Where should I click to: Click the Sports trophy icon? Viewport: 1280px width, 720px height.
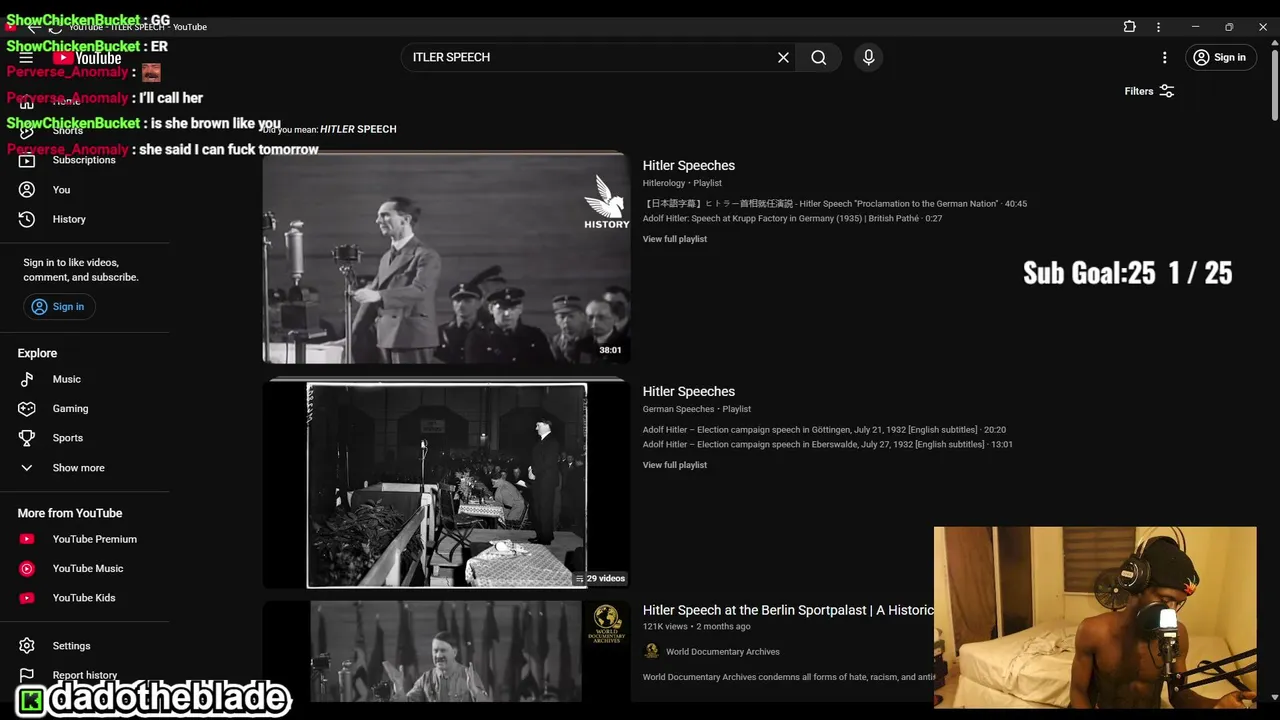[x=27, y=438]
